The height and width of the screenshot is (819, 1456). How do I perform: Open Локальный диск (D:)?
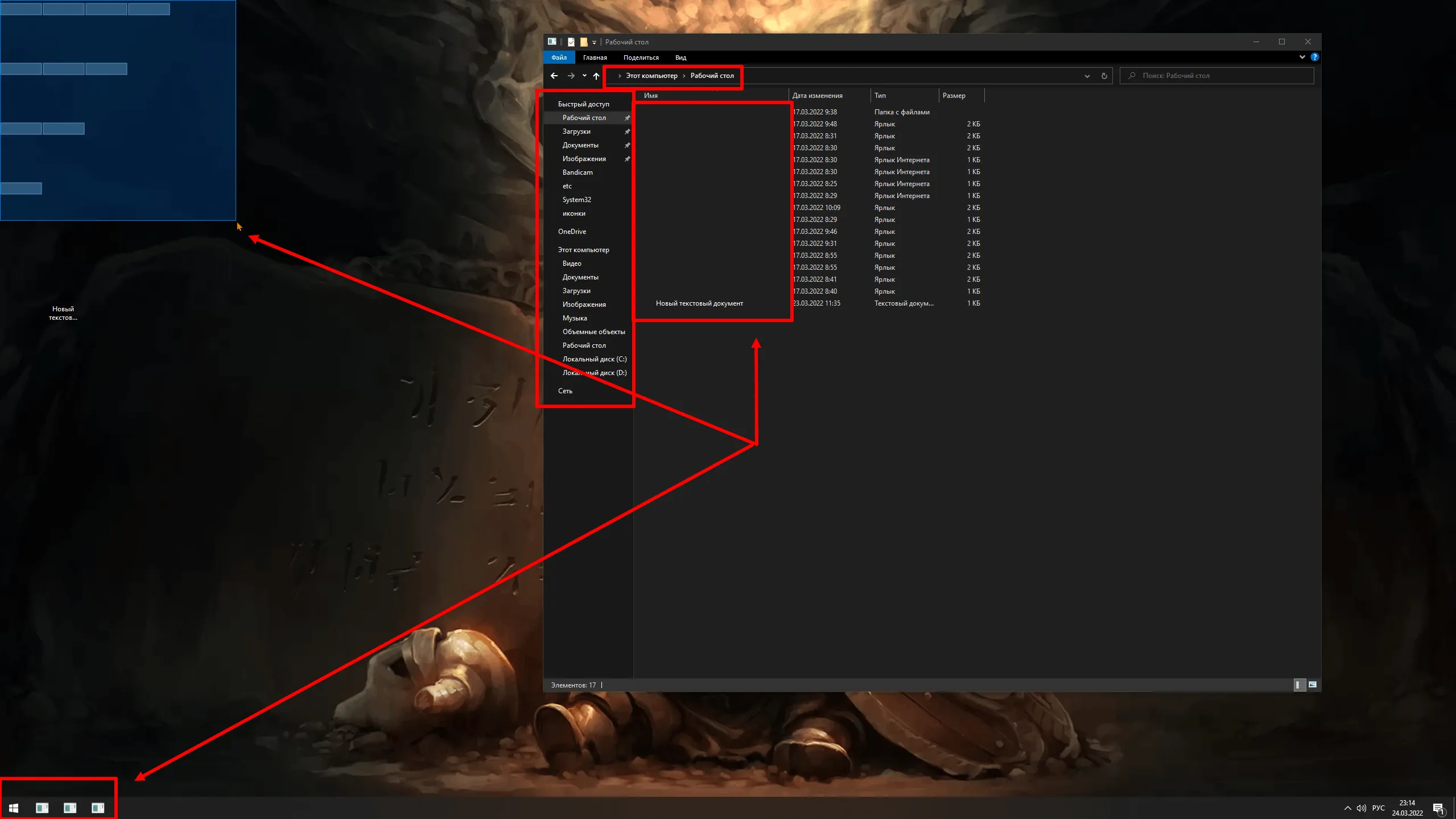click(595, 373)
